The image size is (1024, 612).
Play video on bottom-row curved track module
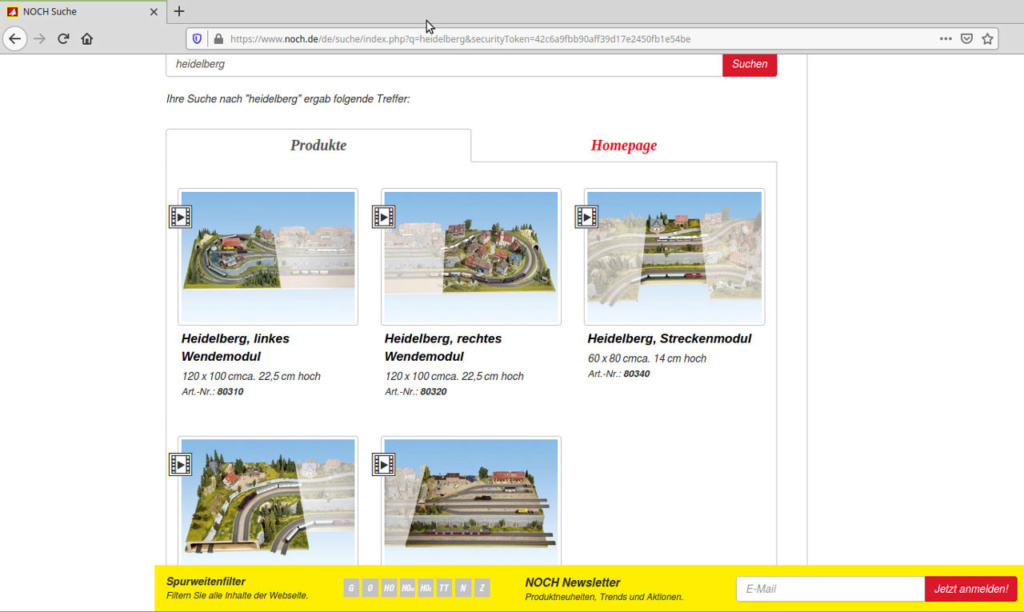click(180, 464)
